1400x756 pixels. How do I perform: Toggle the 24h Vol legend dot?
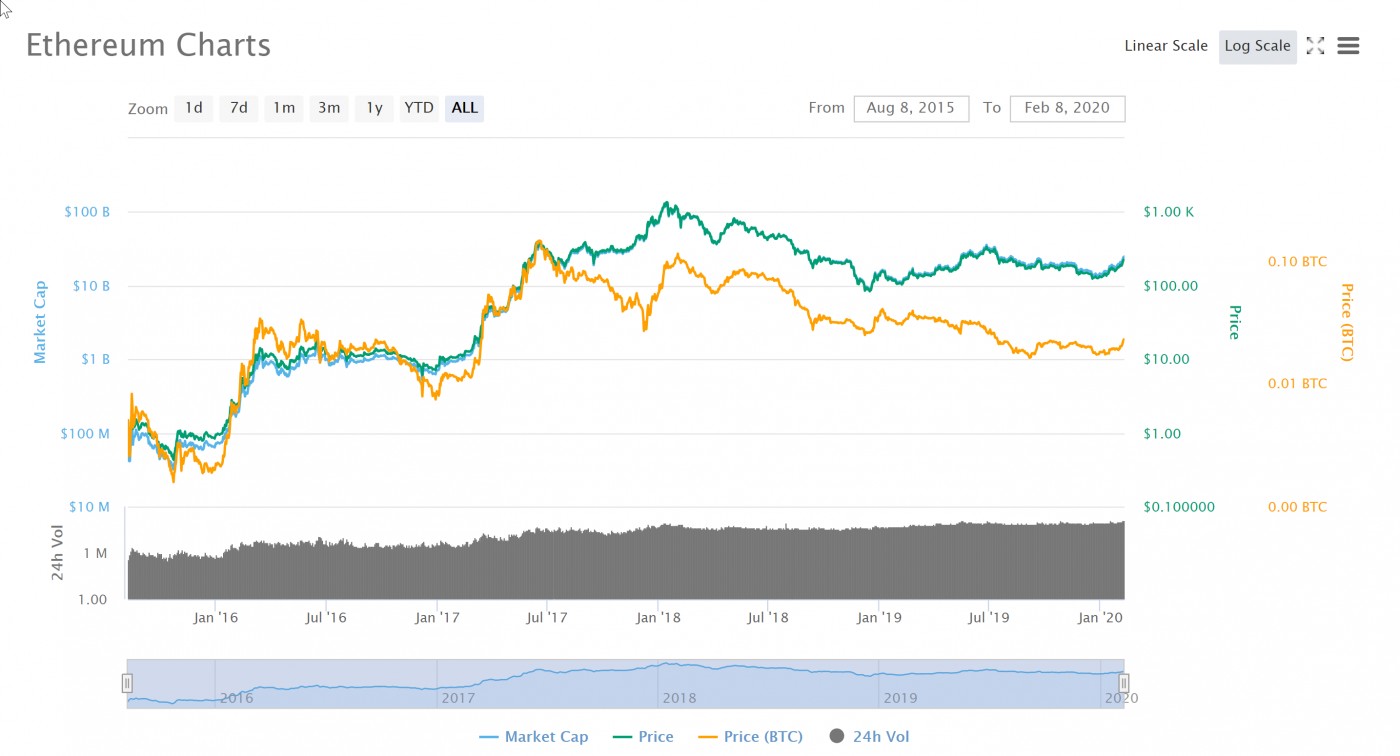[838, 737]
